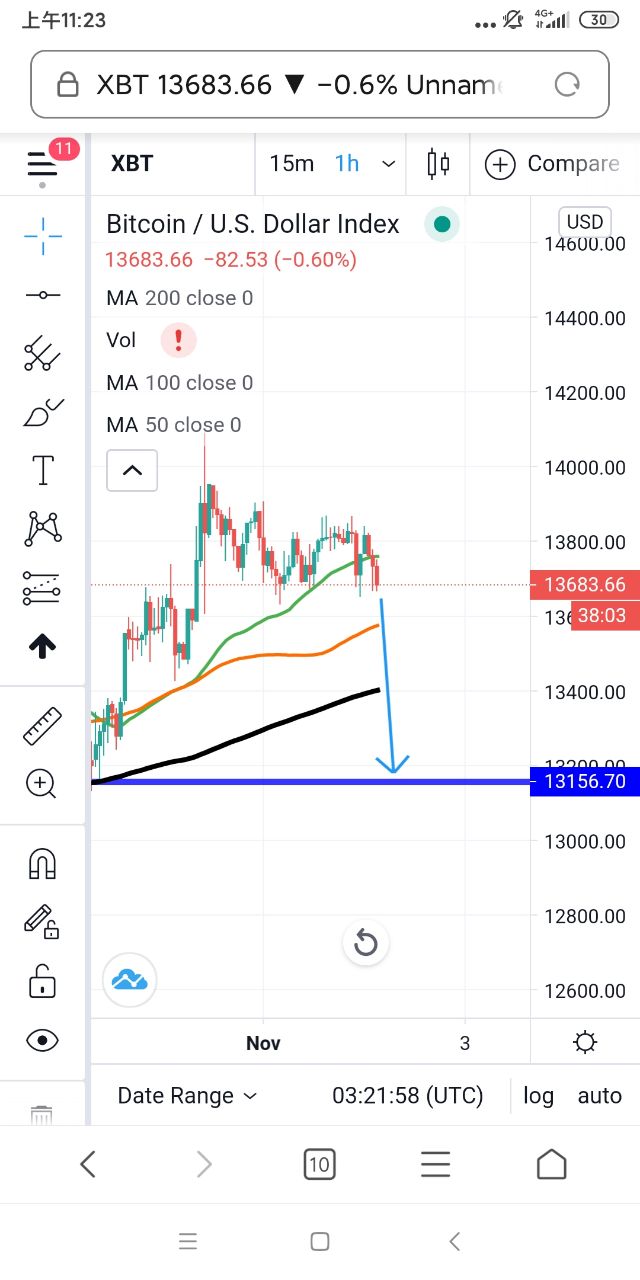Hide all drawings with eye icon

click(43, 1040)
